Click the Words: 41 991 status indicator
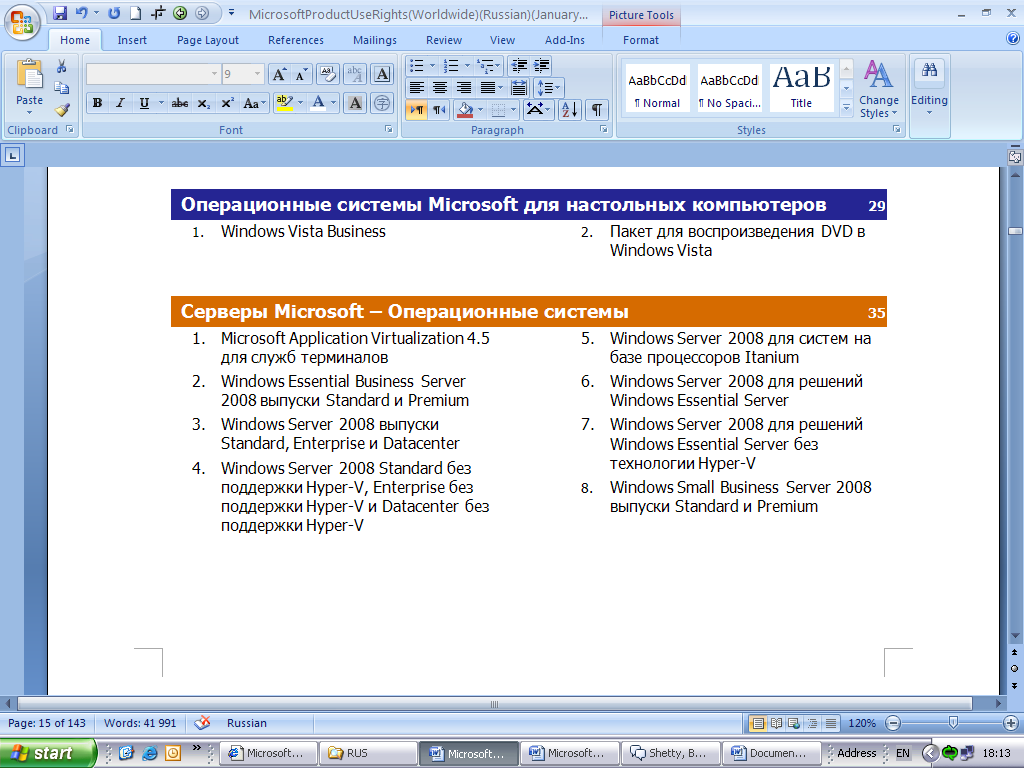The width and height of the screenshot is (1024, 768). (140, 723)
